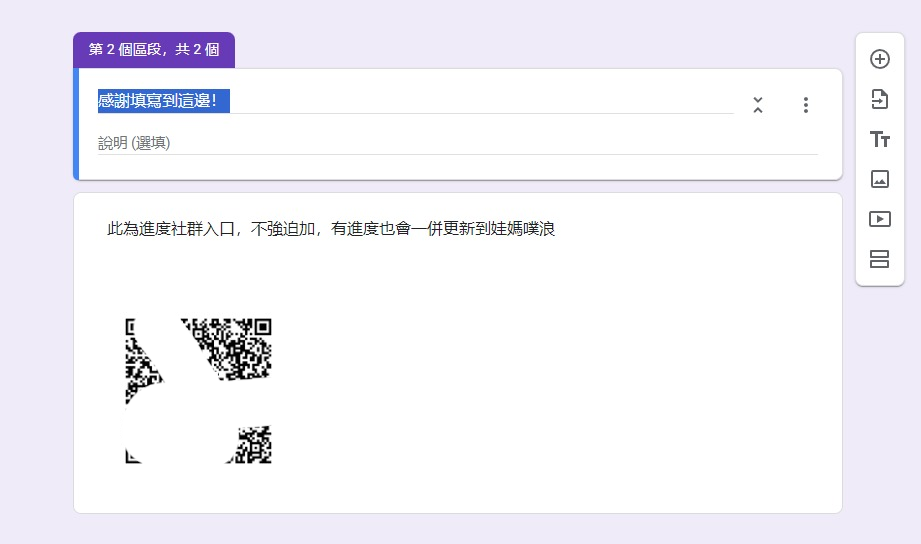Collapse the section using the chevron arrows
921x544 pixels.
[758, 105]
